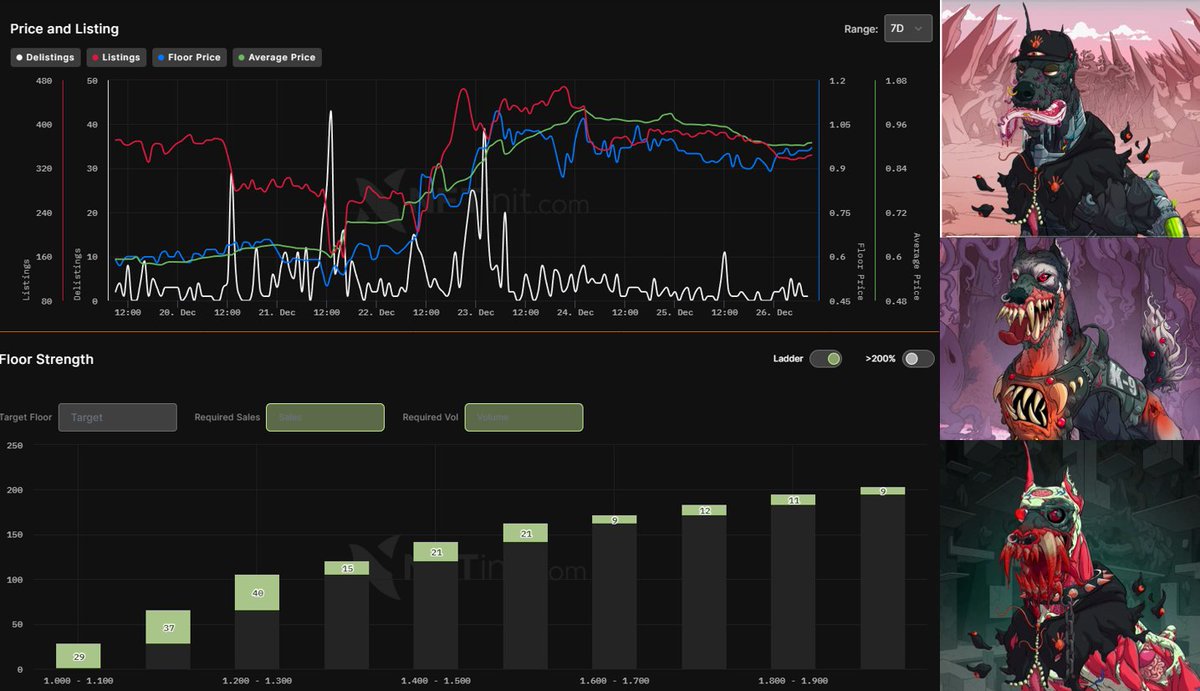Click the bar segment labeled 37

(x=168, y=627)
